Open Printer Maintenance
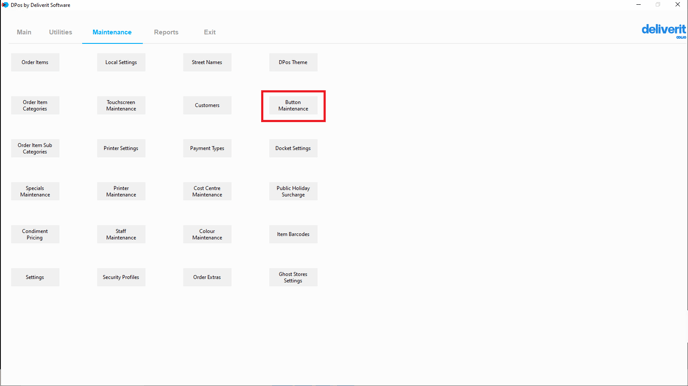The width and height of the screenshot is (688, 386). point(121,191)
